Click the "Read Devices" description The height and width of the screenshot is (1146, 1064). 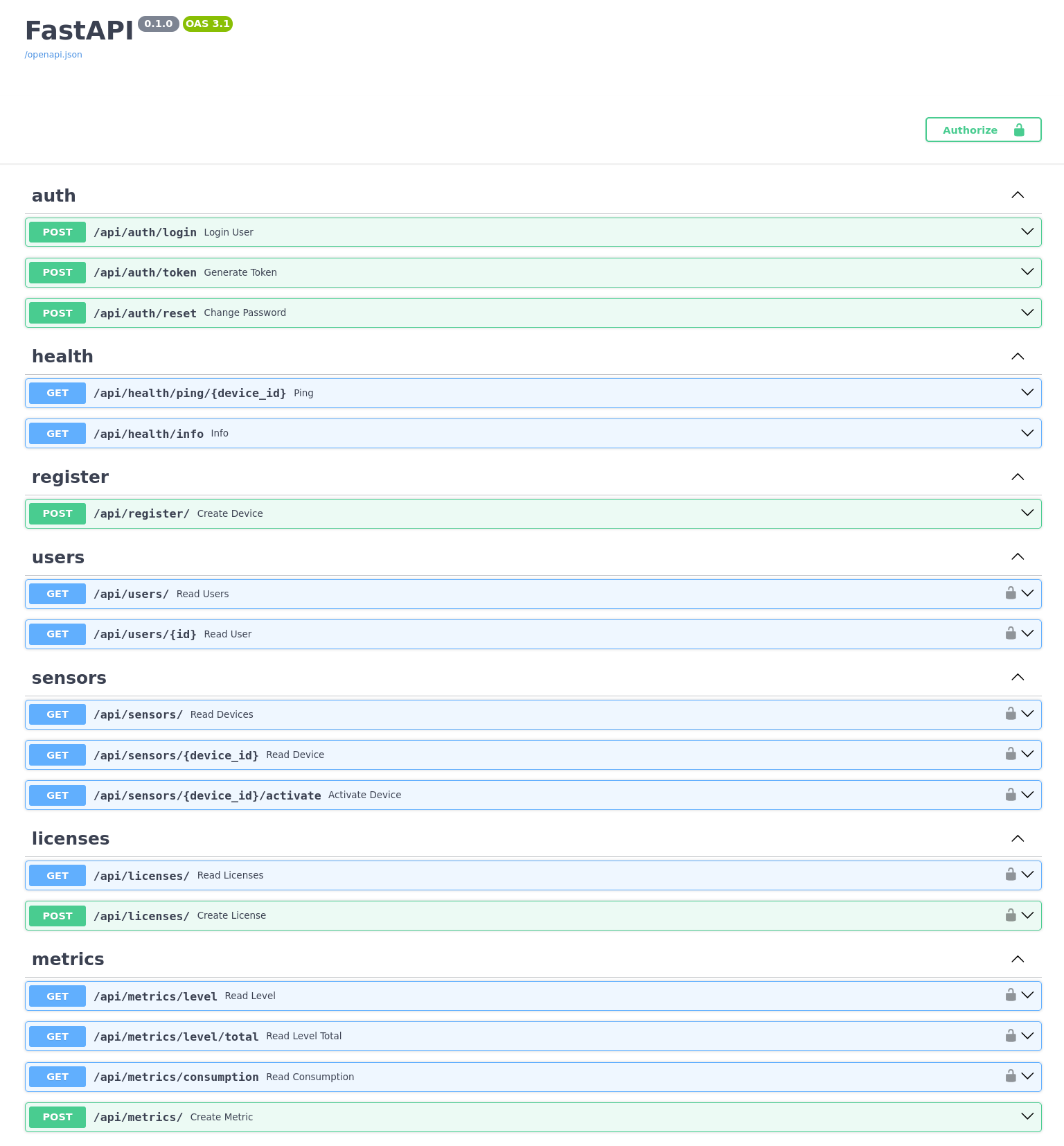pos(222,714)
